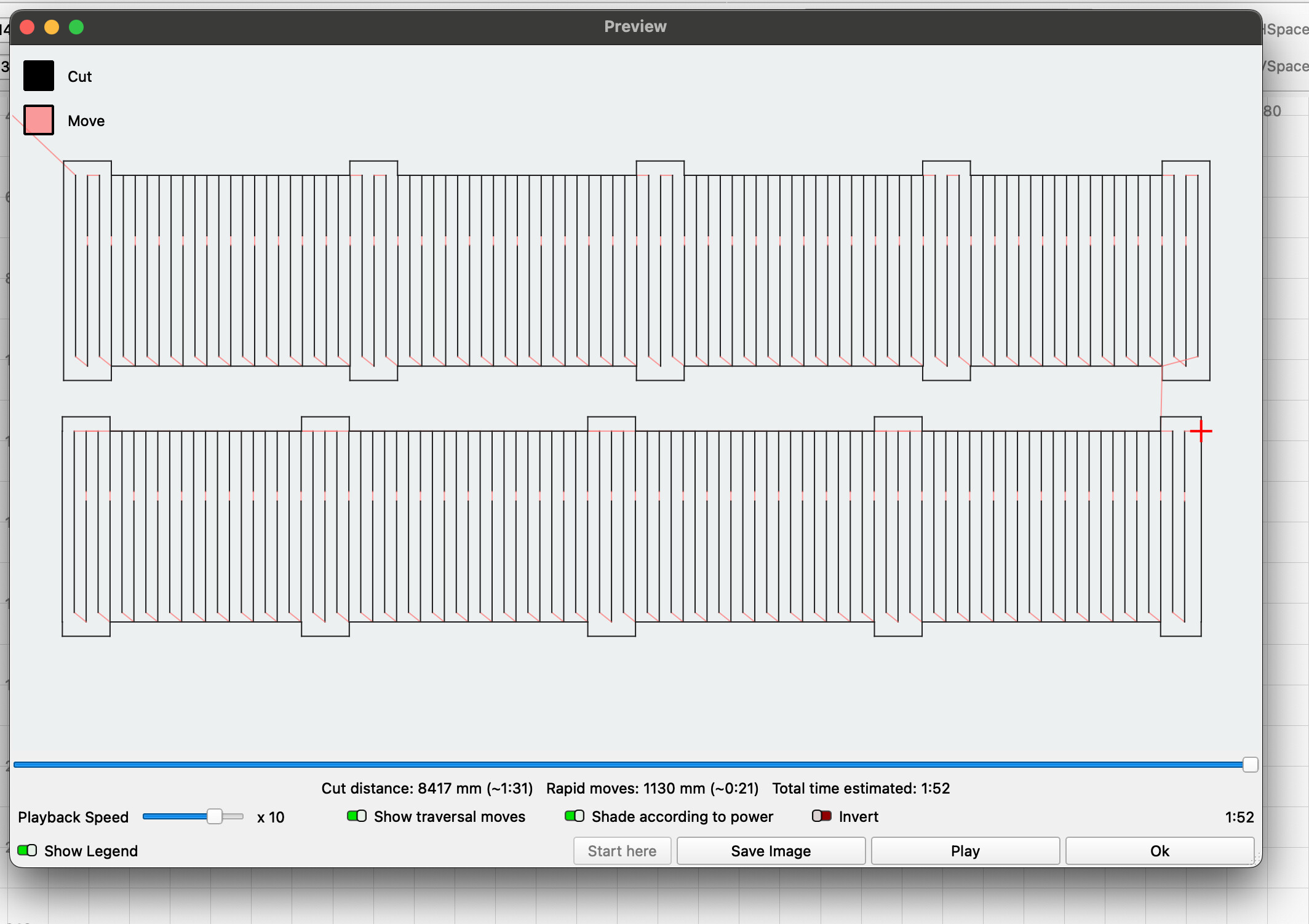The height and width of the screenshot is (924, 1309).
Task: Click the red crosshair laser position marker
Action: coord(1201,431)
